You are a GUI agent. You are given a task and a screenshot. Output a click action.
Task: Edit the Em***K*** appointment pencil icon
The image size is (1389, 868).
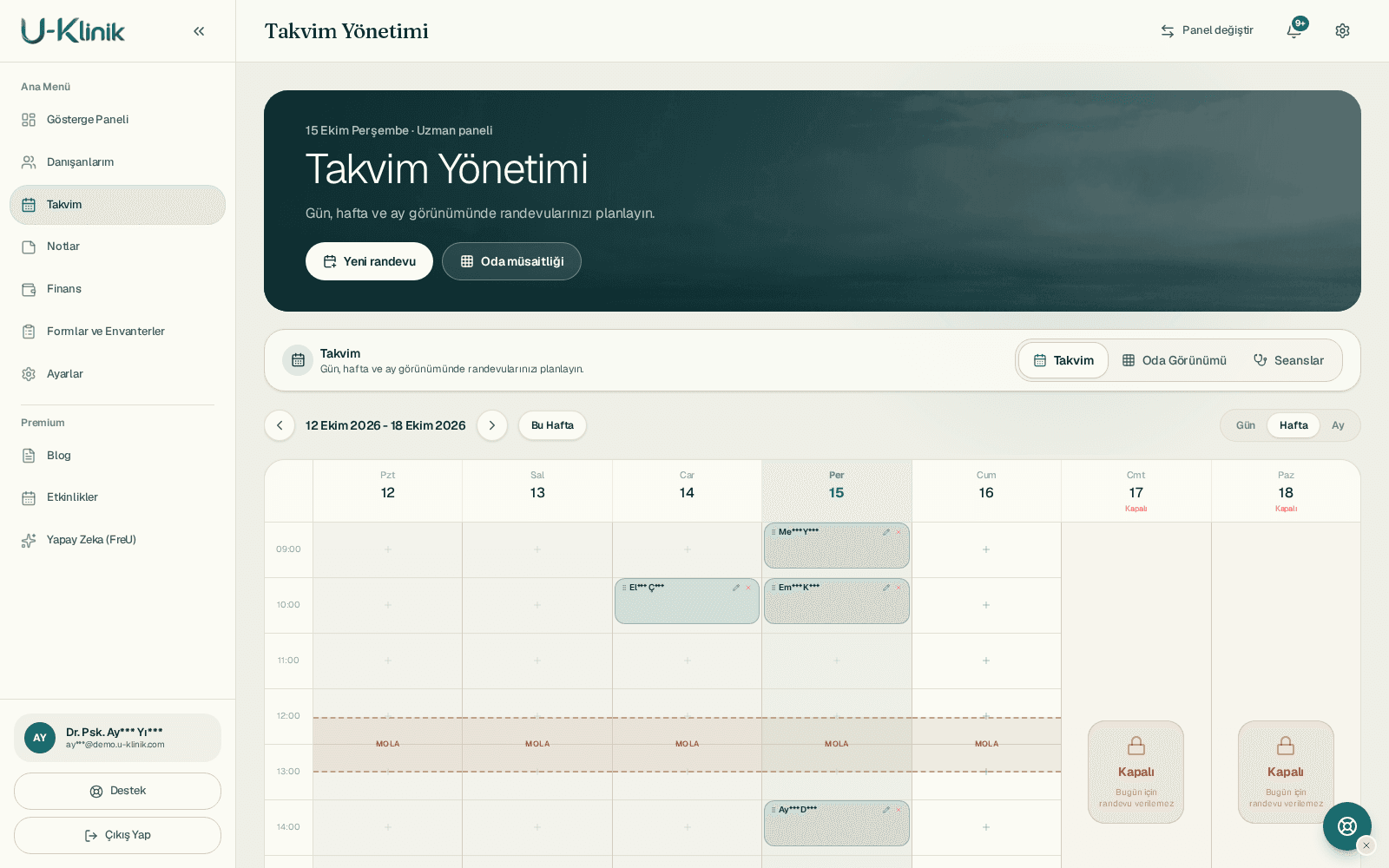tap(886, 588)
